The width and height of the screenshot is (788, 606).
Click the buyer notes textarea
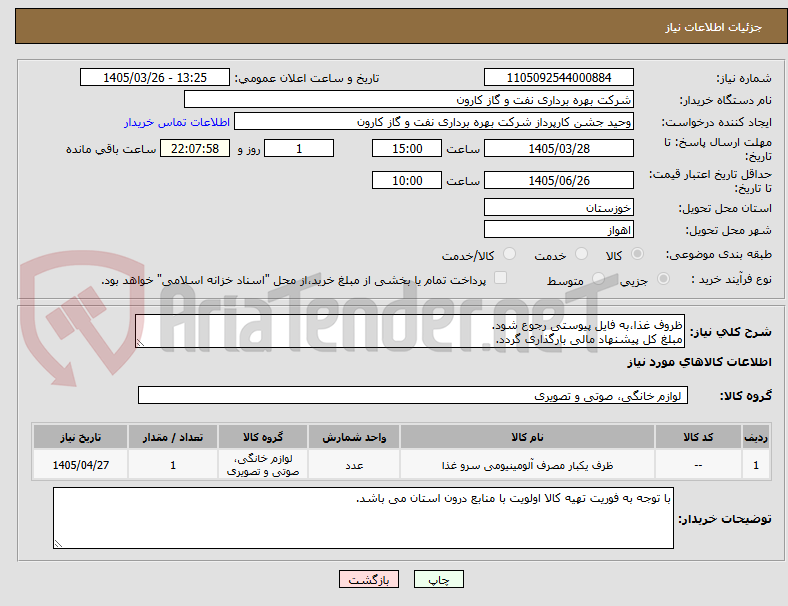coord(363,518)
